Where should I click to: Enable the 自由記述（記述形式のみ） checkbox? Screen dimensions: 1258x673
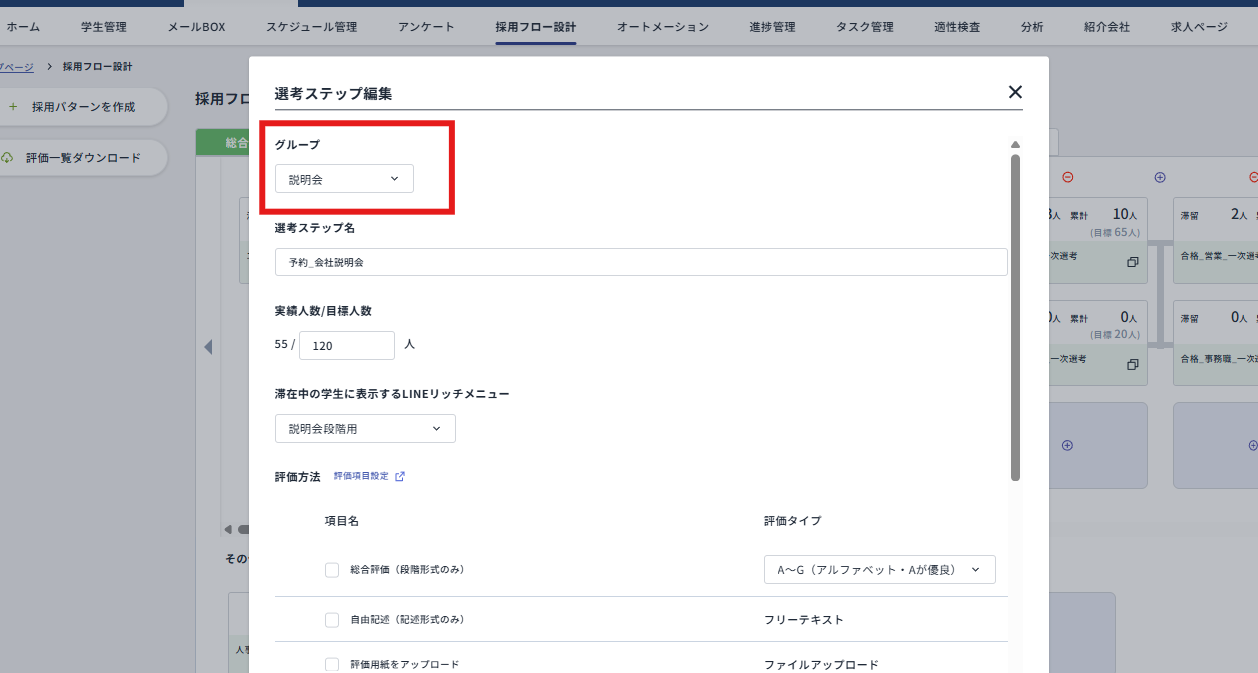click(331, 619)
